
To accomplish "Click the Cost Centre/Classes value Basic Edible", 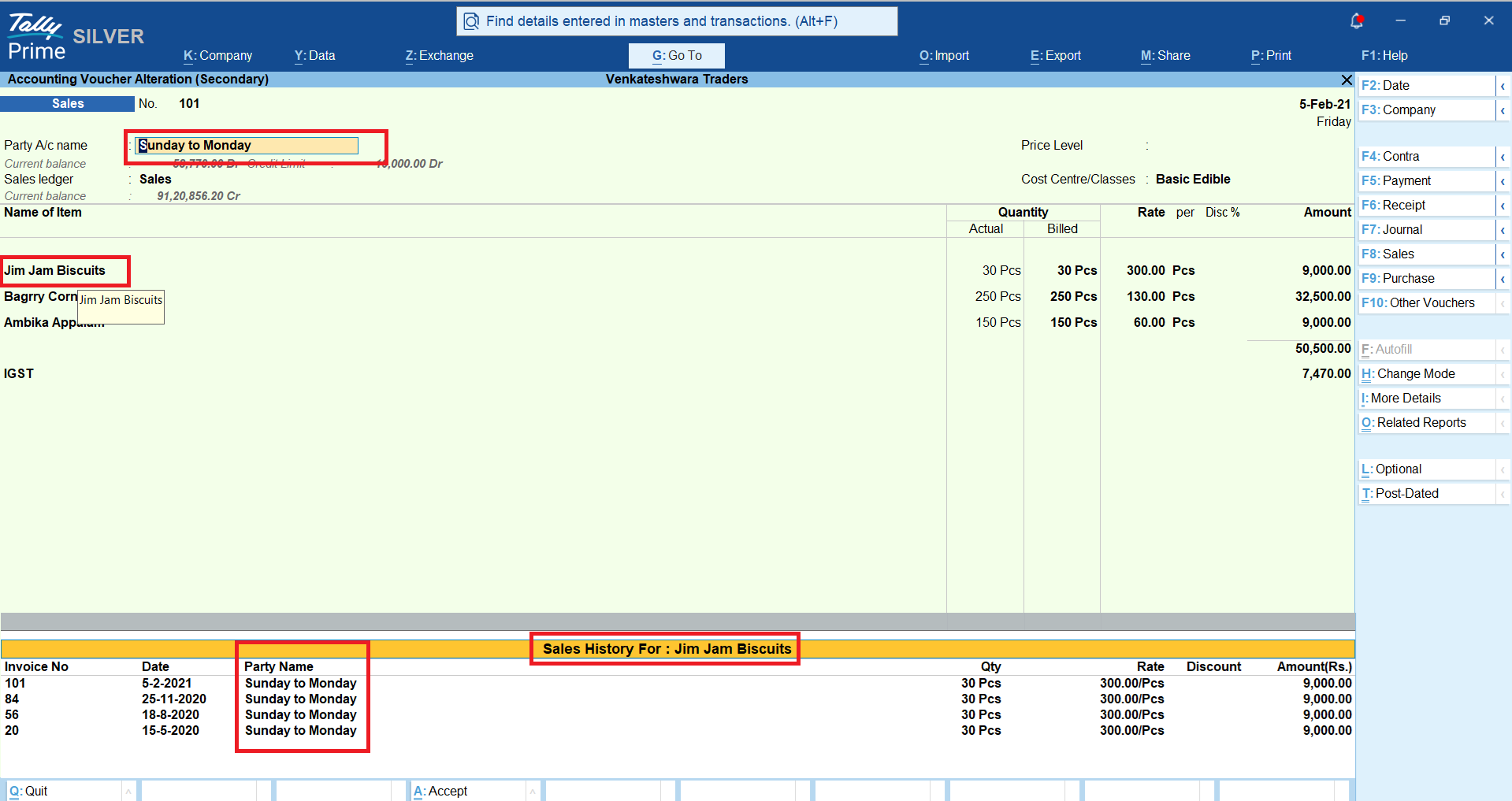I will 1193,180.
